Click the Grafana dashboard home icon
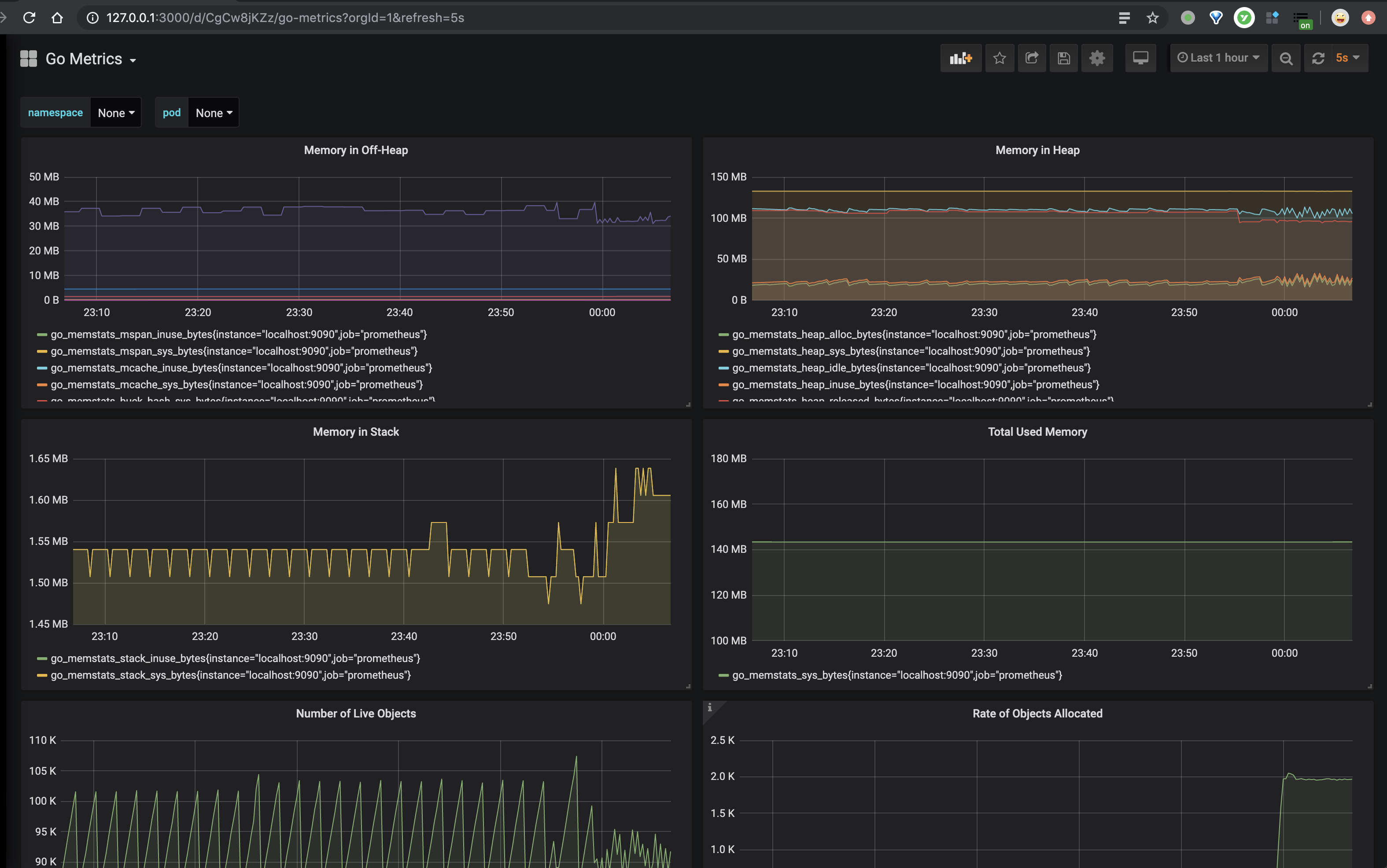The height and width of the screenshot is (868, 1387). point(27,58)
